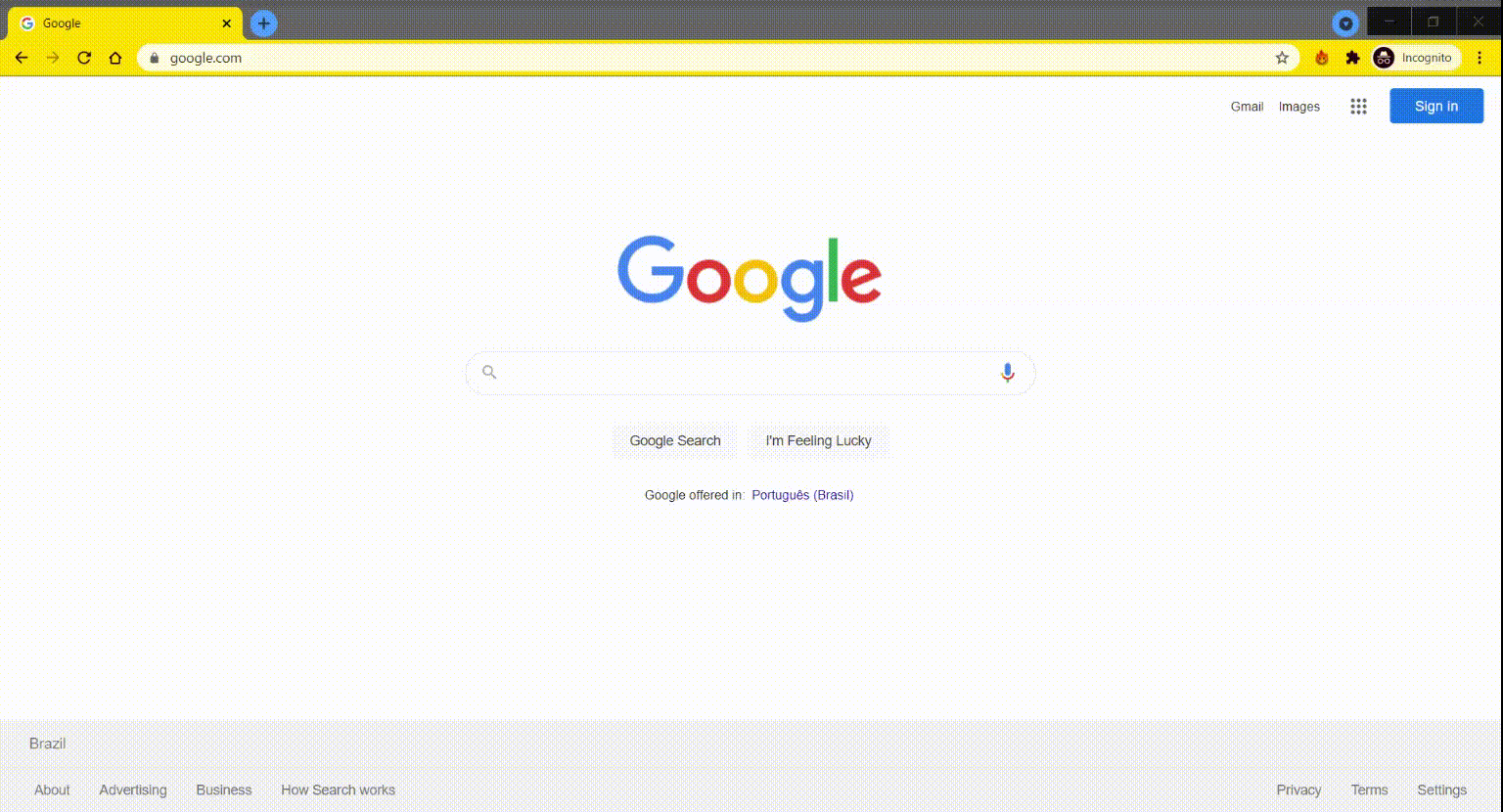Bookmark this page with the star icon

[1282, 58]
